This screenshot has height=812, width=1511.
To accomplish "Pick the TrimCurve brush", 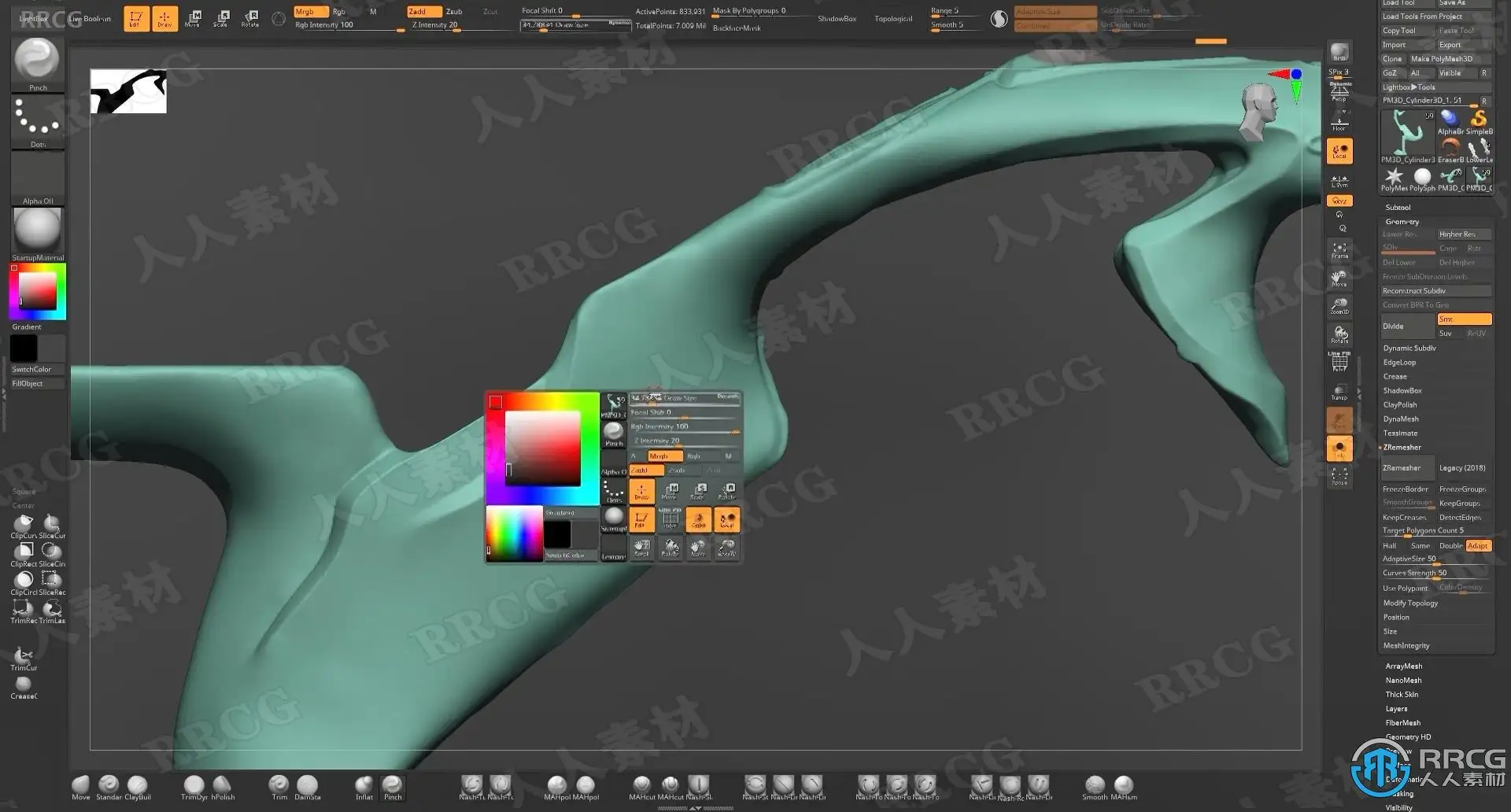I will pyautogui.click(x=24, y=659).
